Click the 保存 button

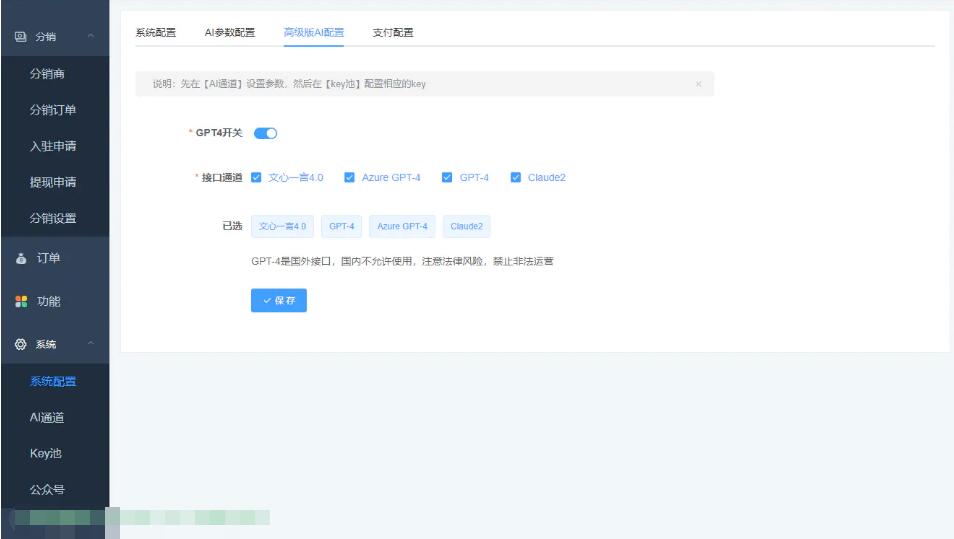point(278,300)
